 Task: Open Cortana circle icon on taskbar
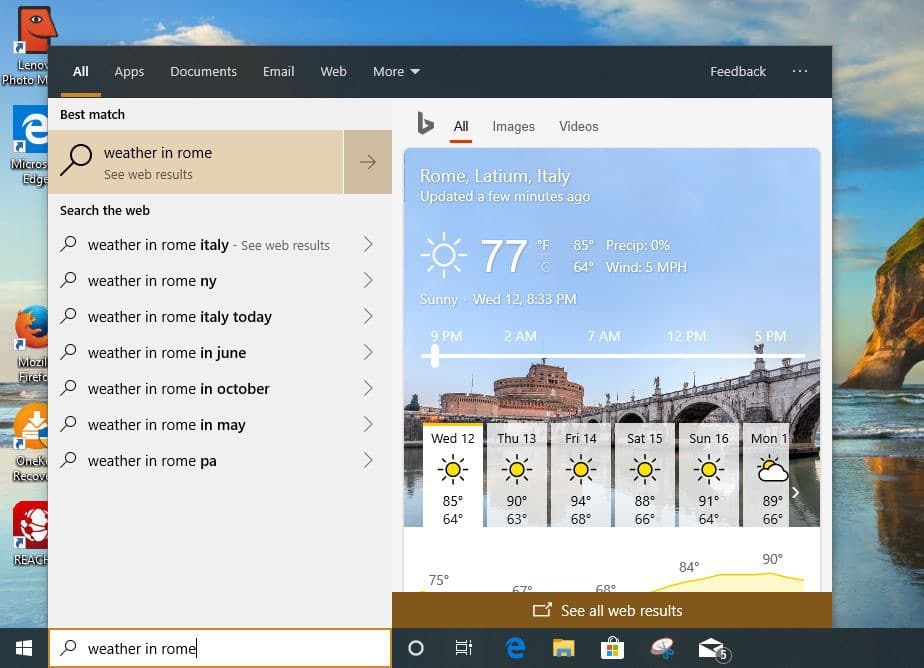415,648
